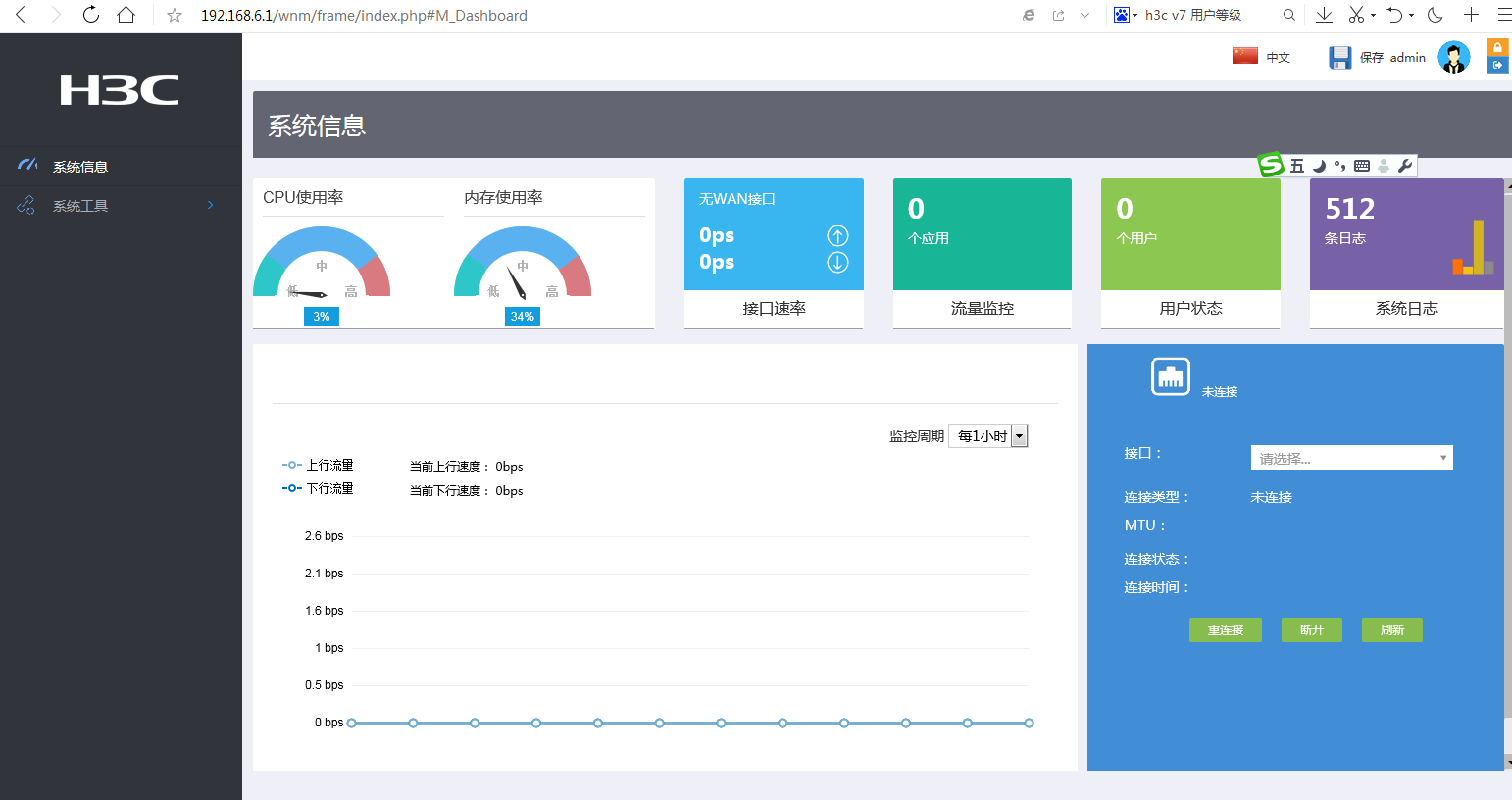
Task: Click the orange lock icon
Action: (x=1497, y=47)
